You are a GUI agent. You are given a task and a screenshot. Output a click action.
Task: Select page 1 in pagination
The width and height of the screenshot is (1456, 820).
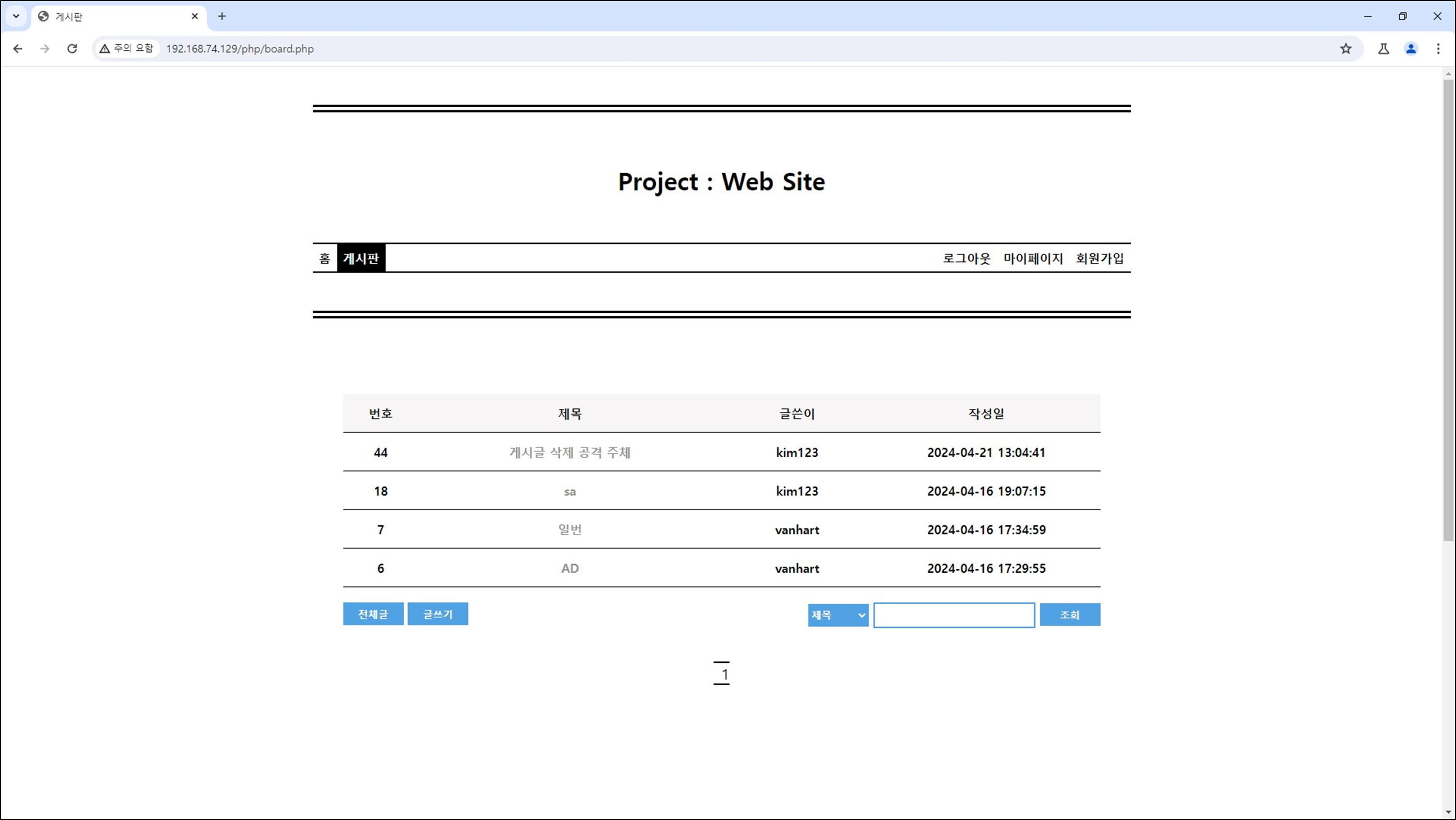[x=722, y=674]
